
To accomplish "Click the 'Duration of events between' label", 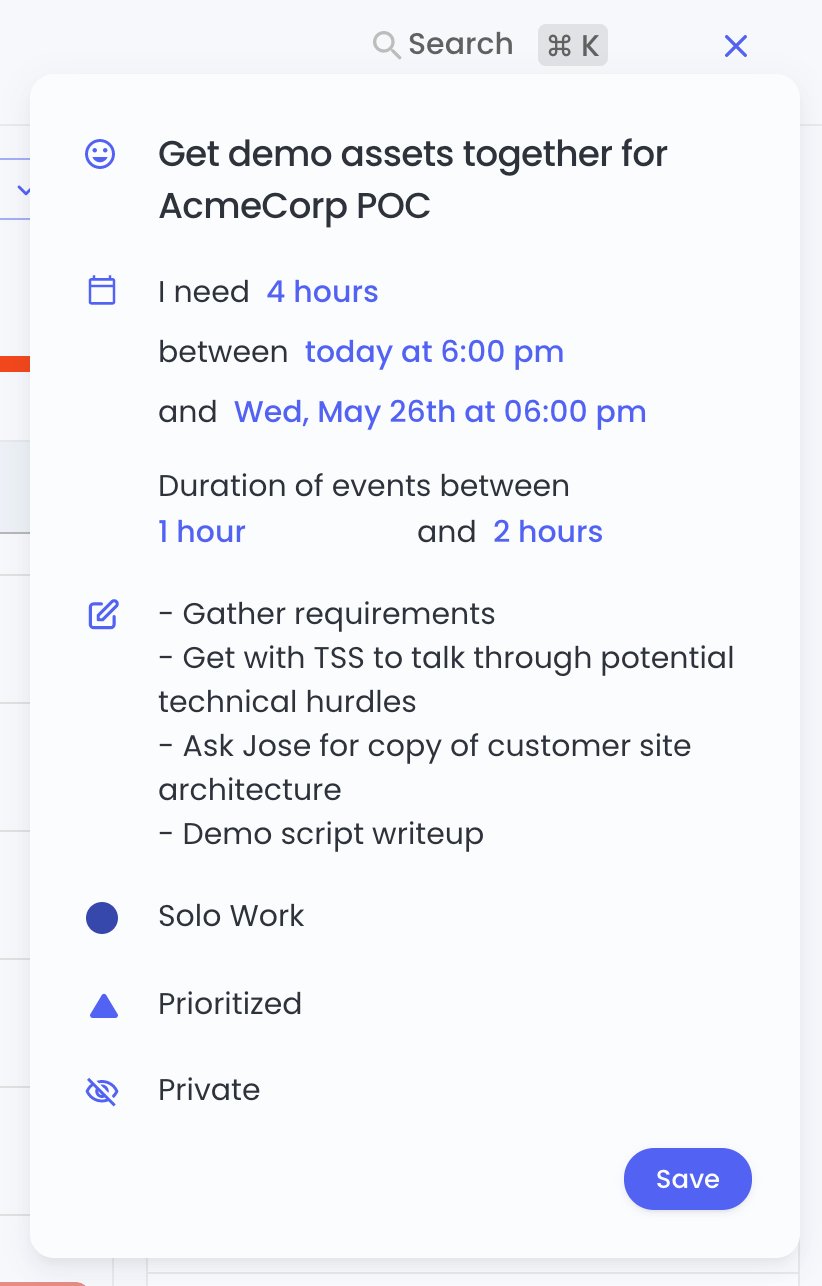I will (x=364, y=486).
